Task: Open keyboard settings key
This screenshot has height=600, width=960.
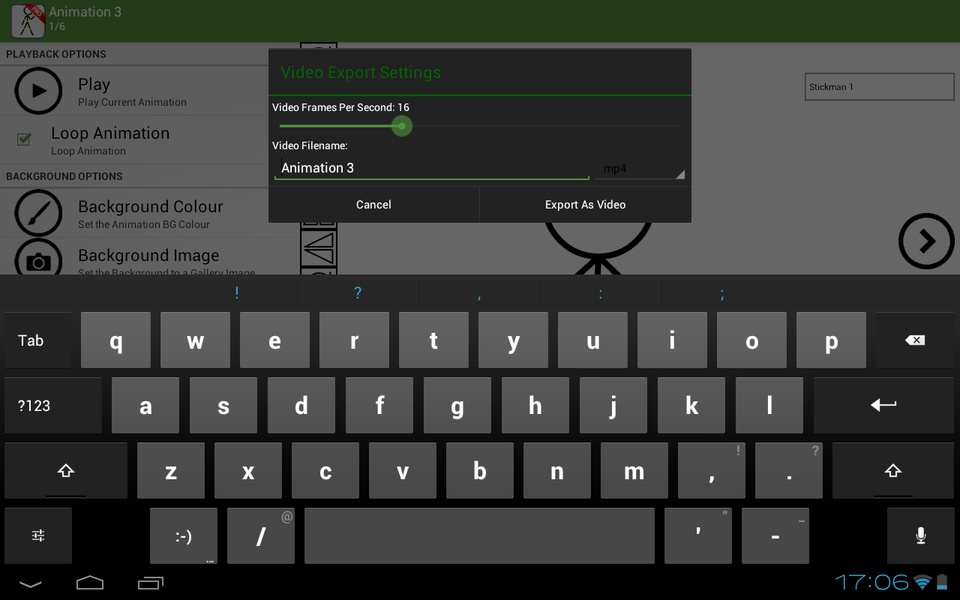Action: point(38,536)
